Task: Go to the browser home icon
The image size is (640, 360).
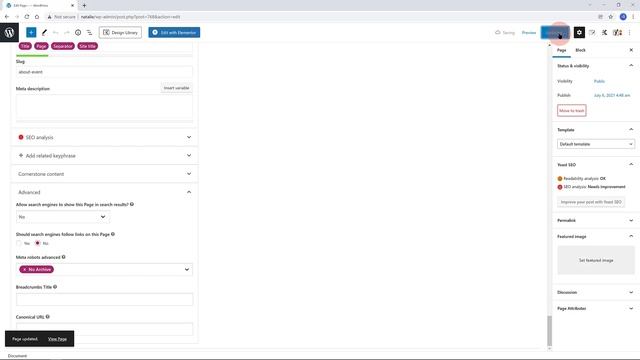Action: click(37, 17)
